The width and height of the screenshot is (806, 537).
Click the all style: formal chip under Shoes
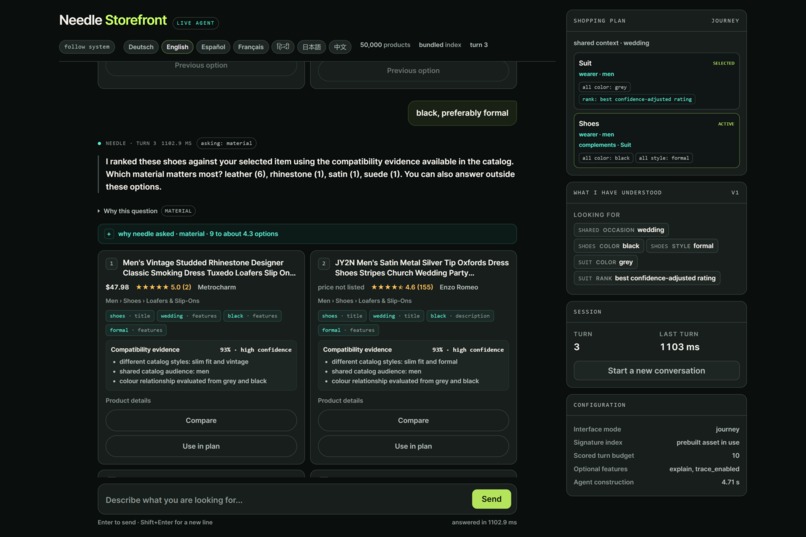(x=664, y=158)
